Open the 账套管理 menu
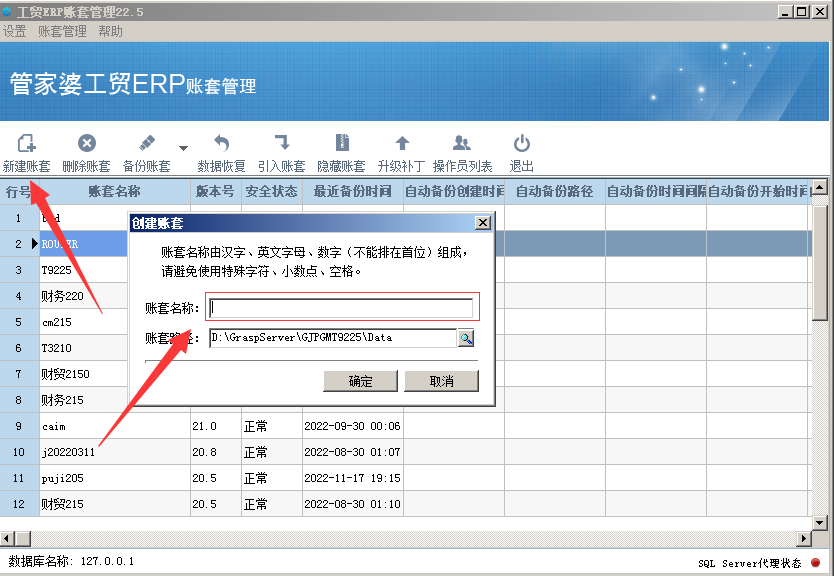This screenshot has height=576, width=834. (62, 31)
